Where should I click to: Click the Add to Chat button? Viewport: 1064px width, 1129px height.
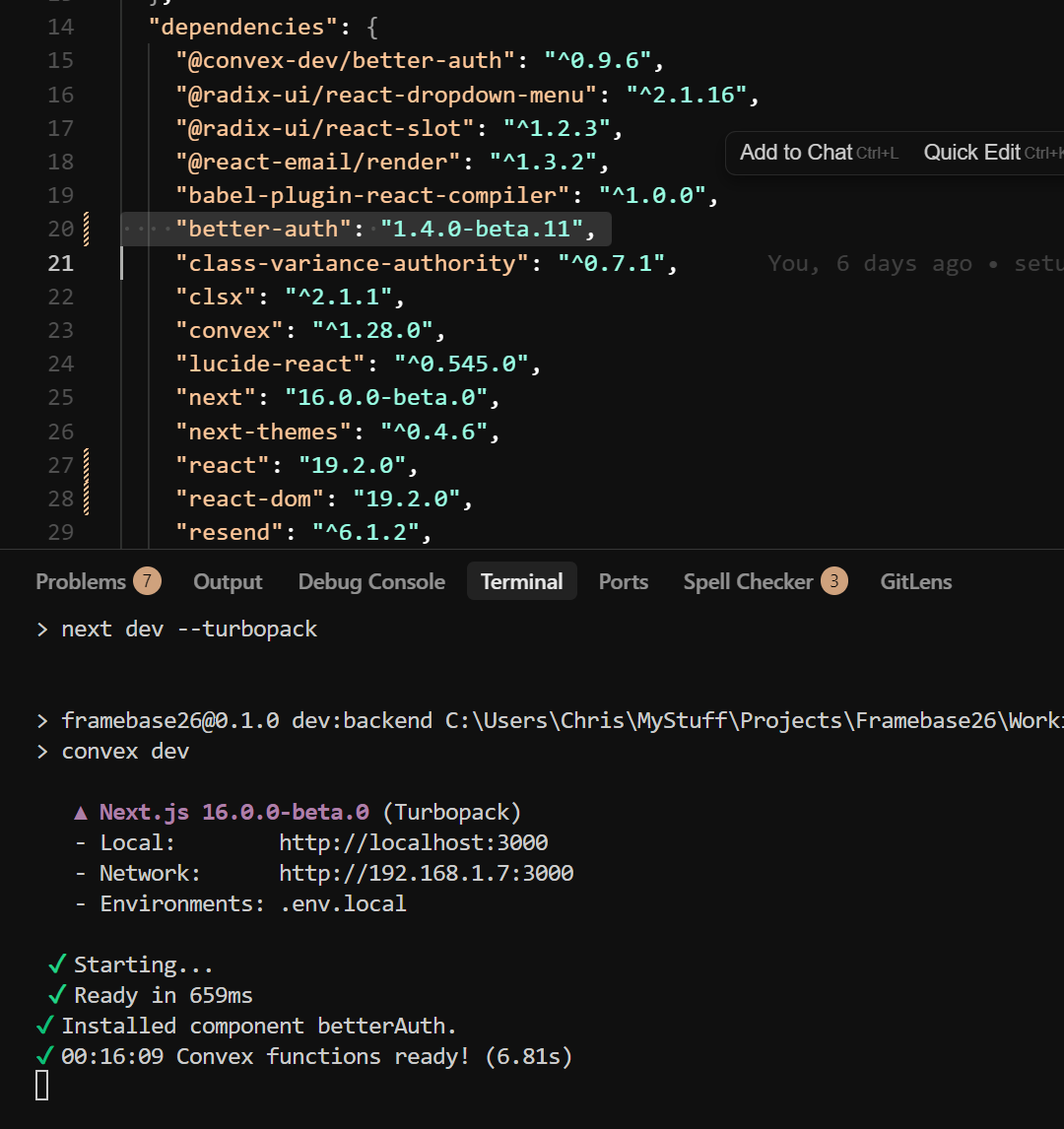796,153
